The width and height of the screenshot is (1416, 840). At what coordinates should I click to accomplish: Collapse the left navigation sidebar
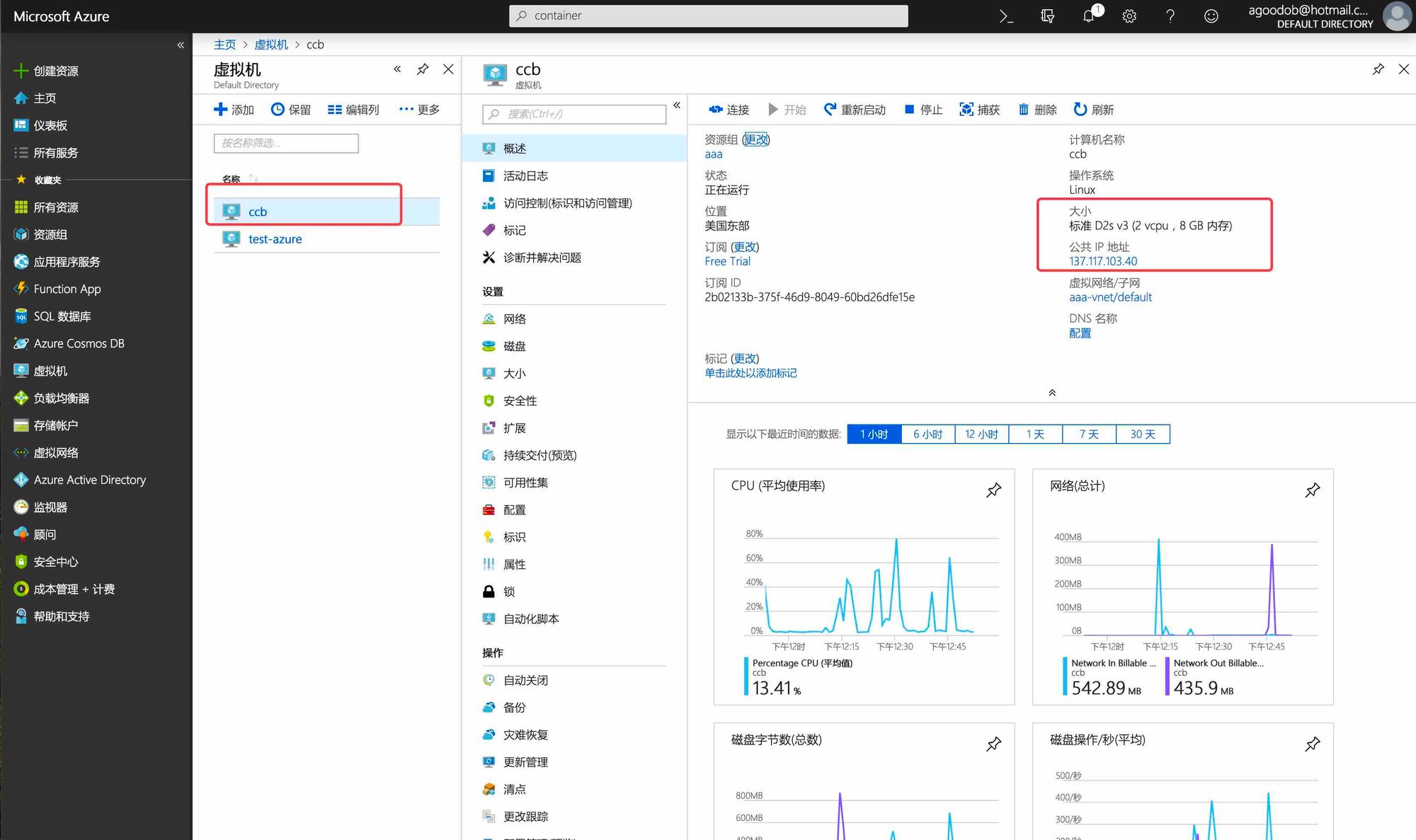point(181,45)
